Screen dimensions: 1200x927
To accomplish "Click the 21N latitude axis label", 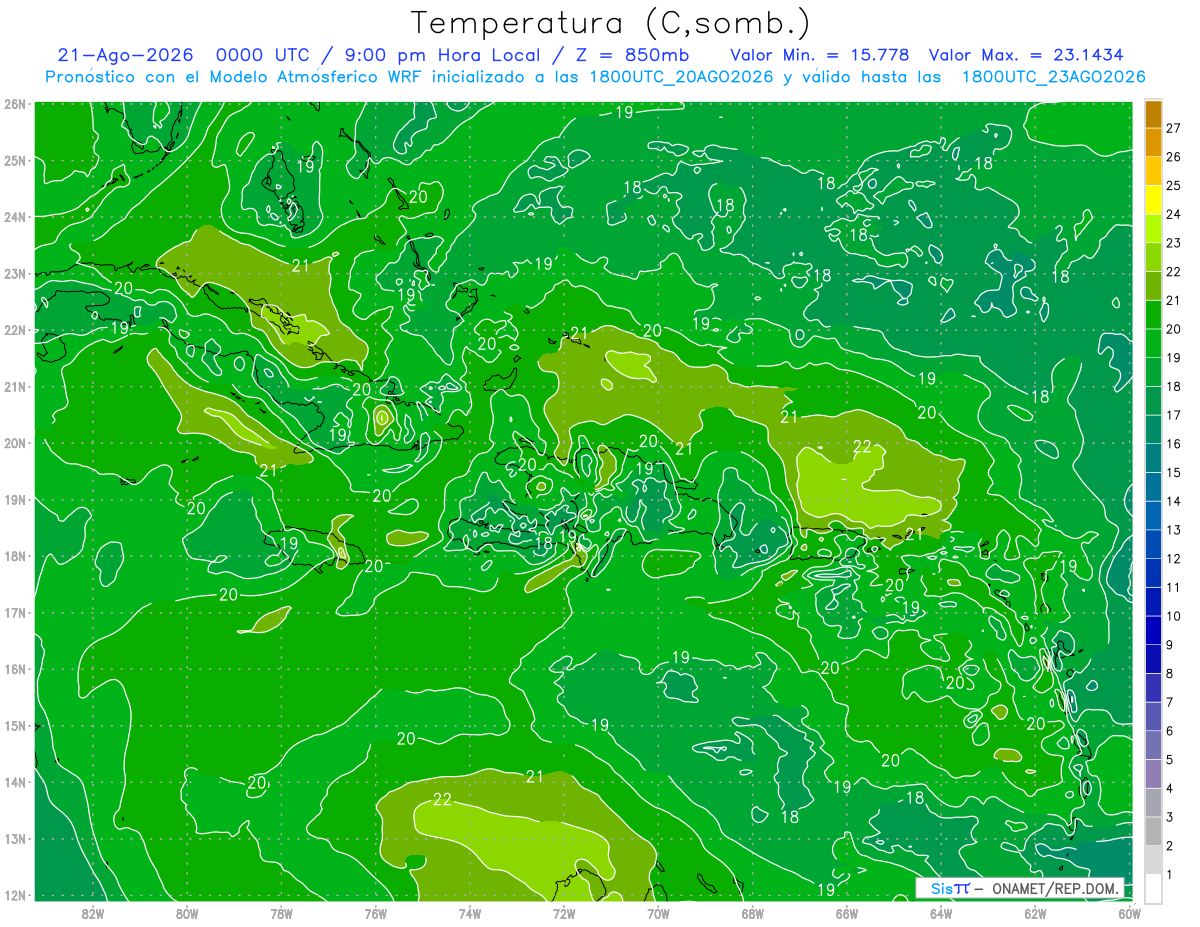I will click(15, 386).
